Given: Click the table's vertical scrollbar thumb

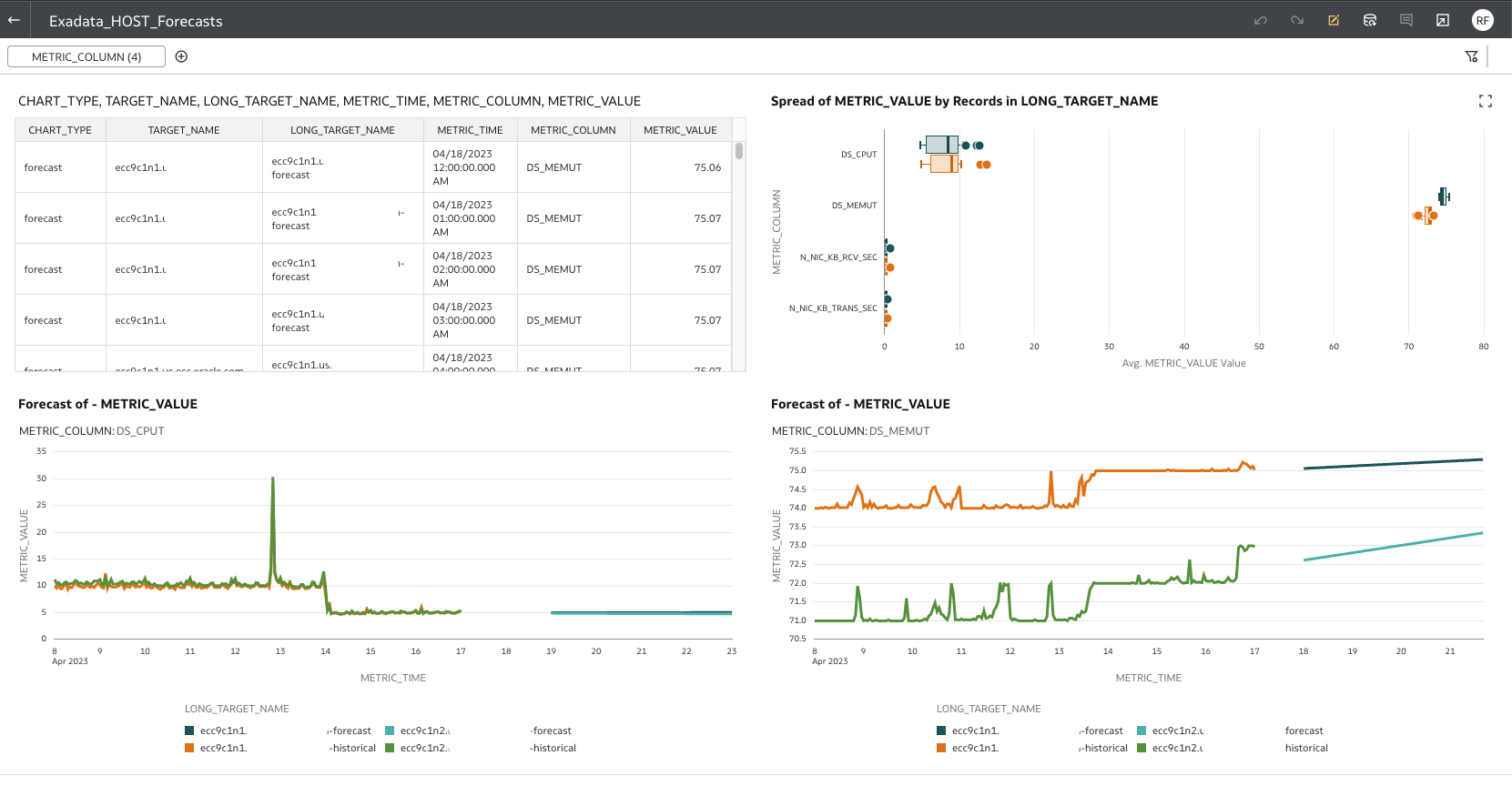Looking at the screenshot, I should coord(739,151).
